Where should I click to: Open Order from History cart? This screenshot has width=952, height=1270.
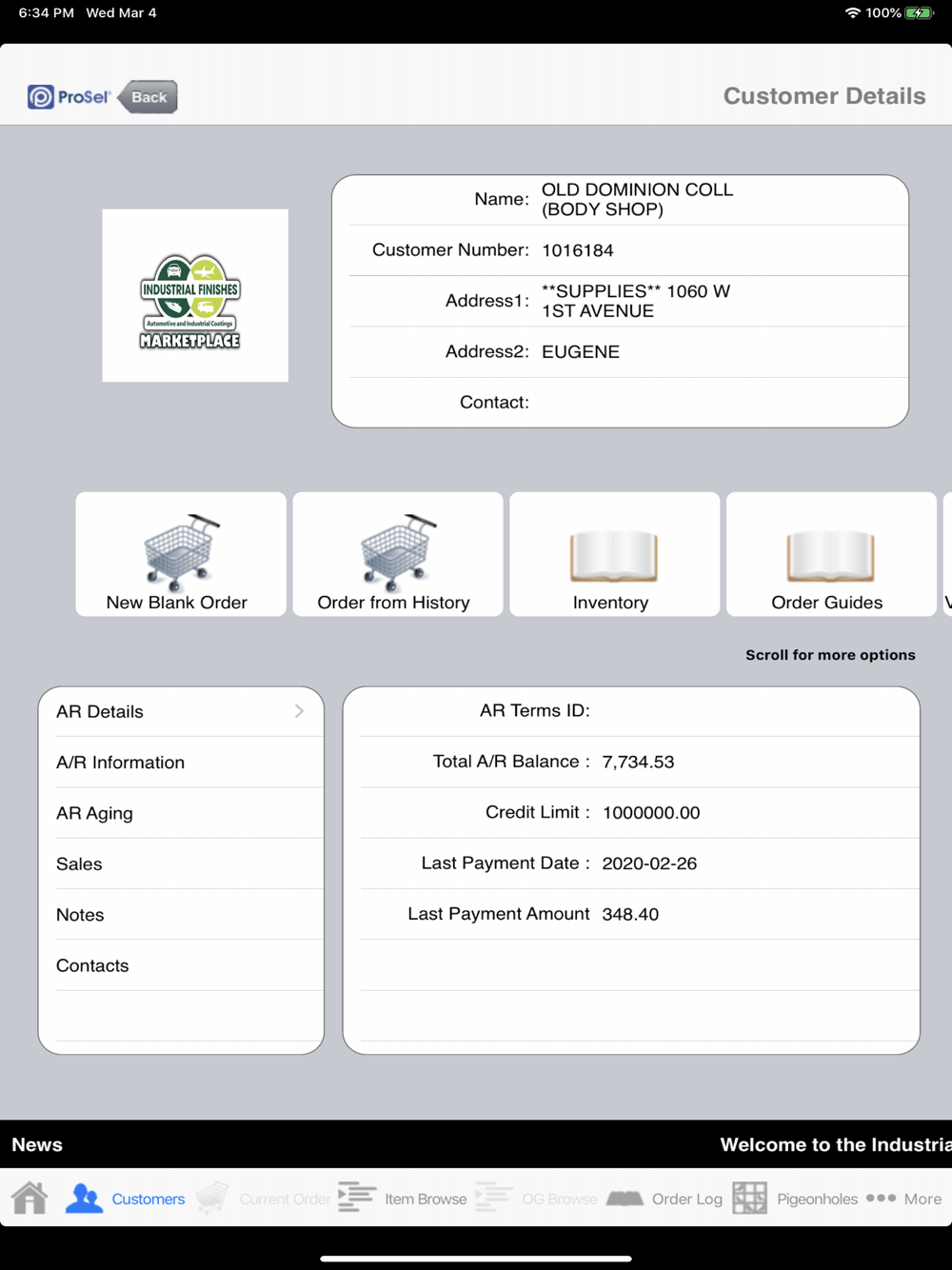(398, 554)
